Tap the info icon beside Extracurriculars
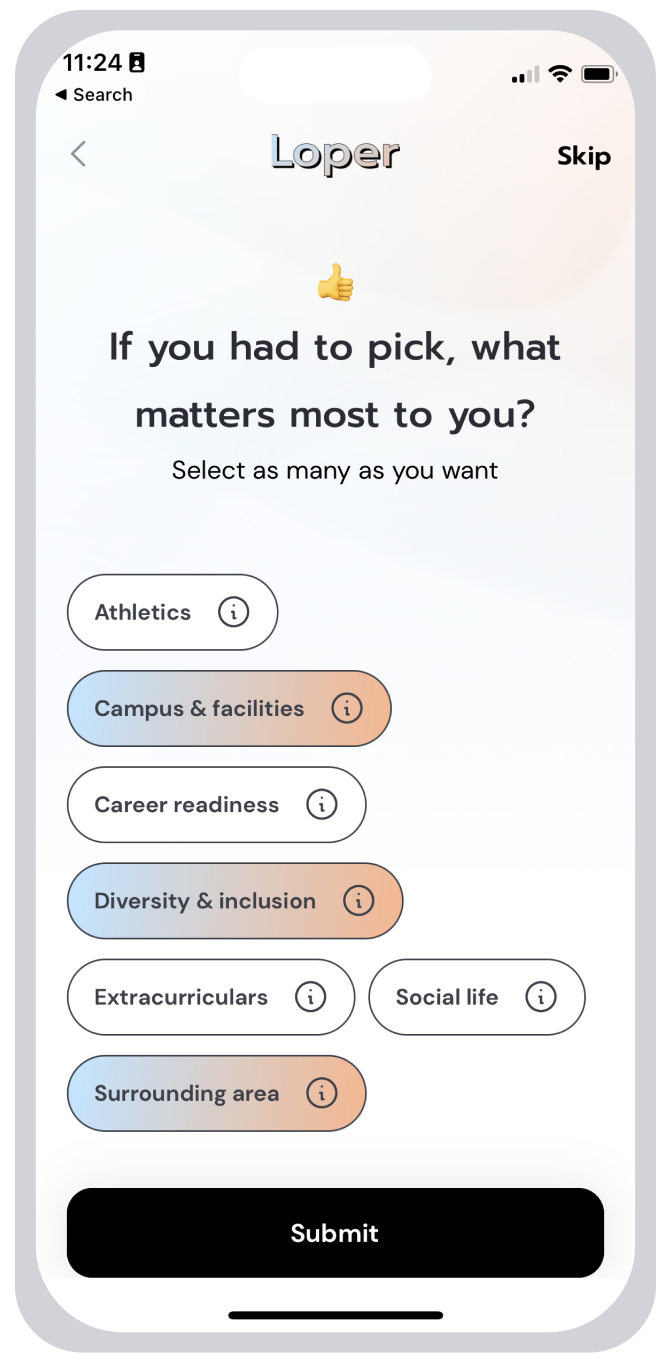This screenshot has width=672, height=1362. pos(311,997)
